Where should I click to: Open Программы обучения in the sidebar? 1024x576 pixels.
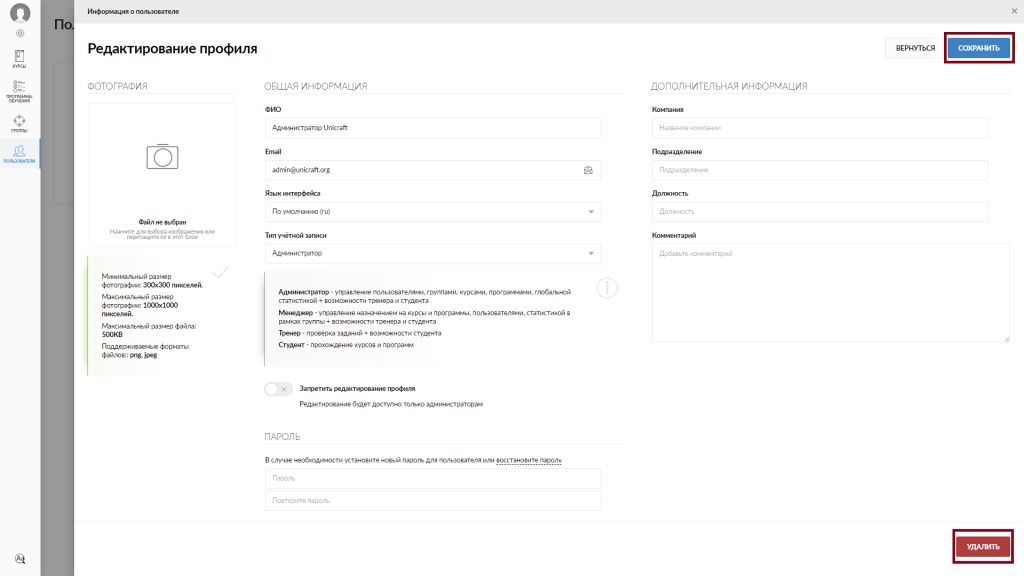click(20, 91)
